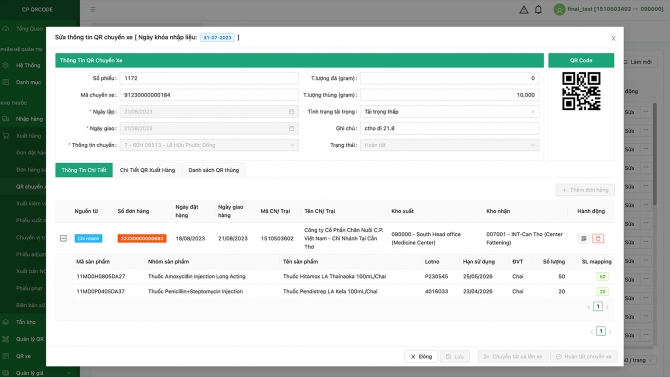Expand Xuất hàng in the sidebar
The height and width of the screenshot is (377, 670).
pos(28,136)
